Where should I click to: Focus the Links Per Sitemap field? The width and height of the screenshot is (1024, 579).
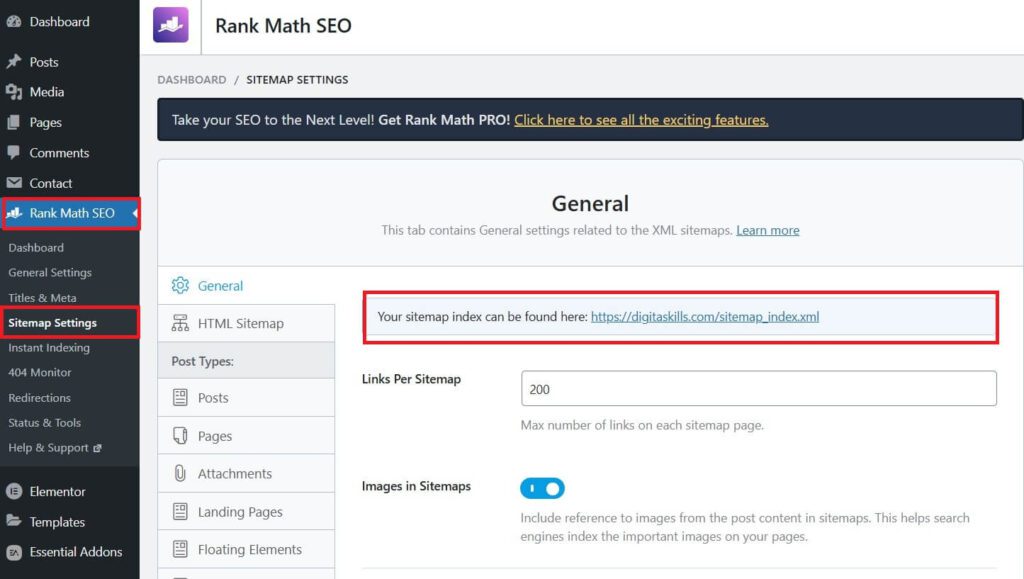coord(759,388)
